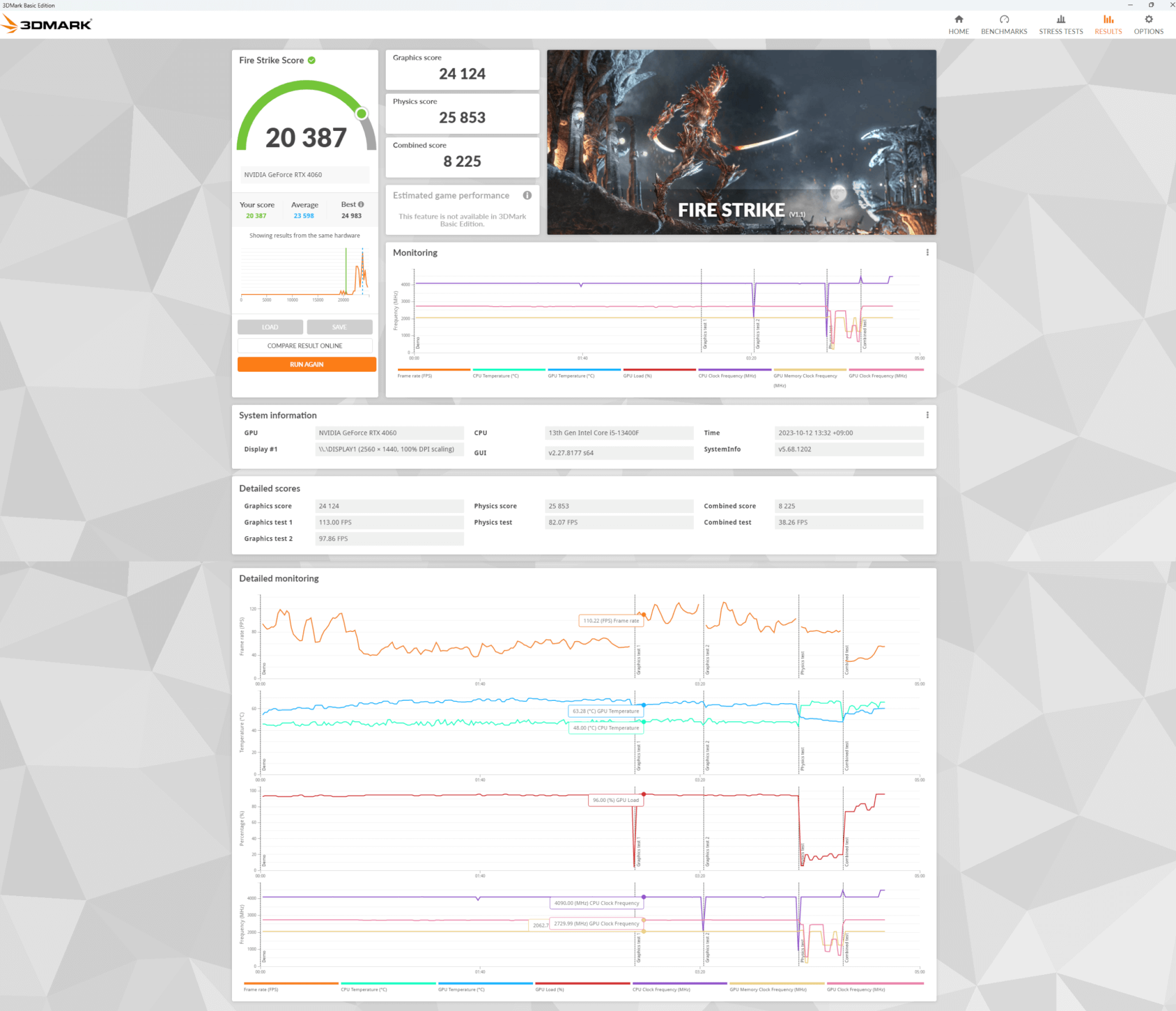This screenshot has width=1176, height=1011.
Task: Toggle Frame rate legend in Detailed monitoring
Action: point(291,987)
